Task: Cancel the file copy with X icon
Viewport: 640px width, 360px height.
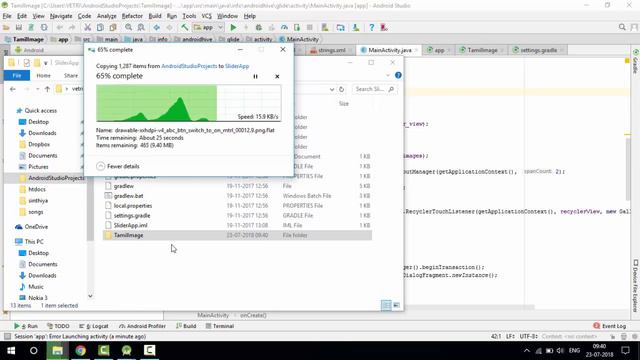Action: point(277,76)
